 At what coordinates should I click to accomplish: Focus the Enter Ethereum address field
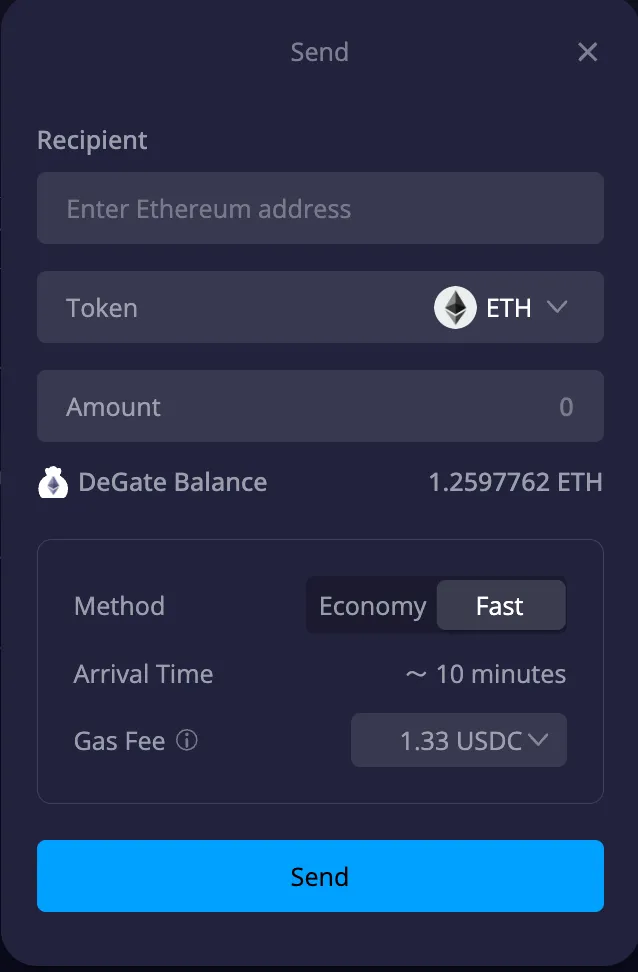click(x=320, y=208)
